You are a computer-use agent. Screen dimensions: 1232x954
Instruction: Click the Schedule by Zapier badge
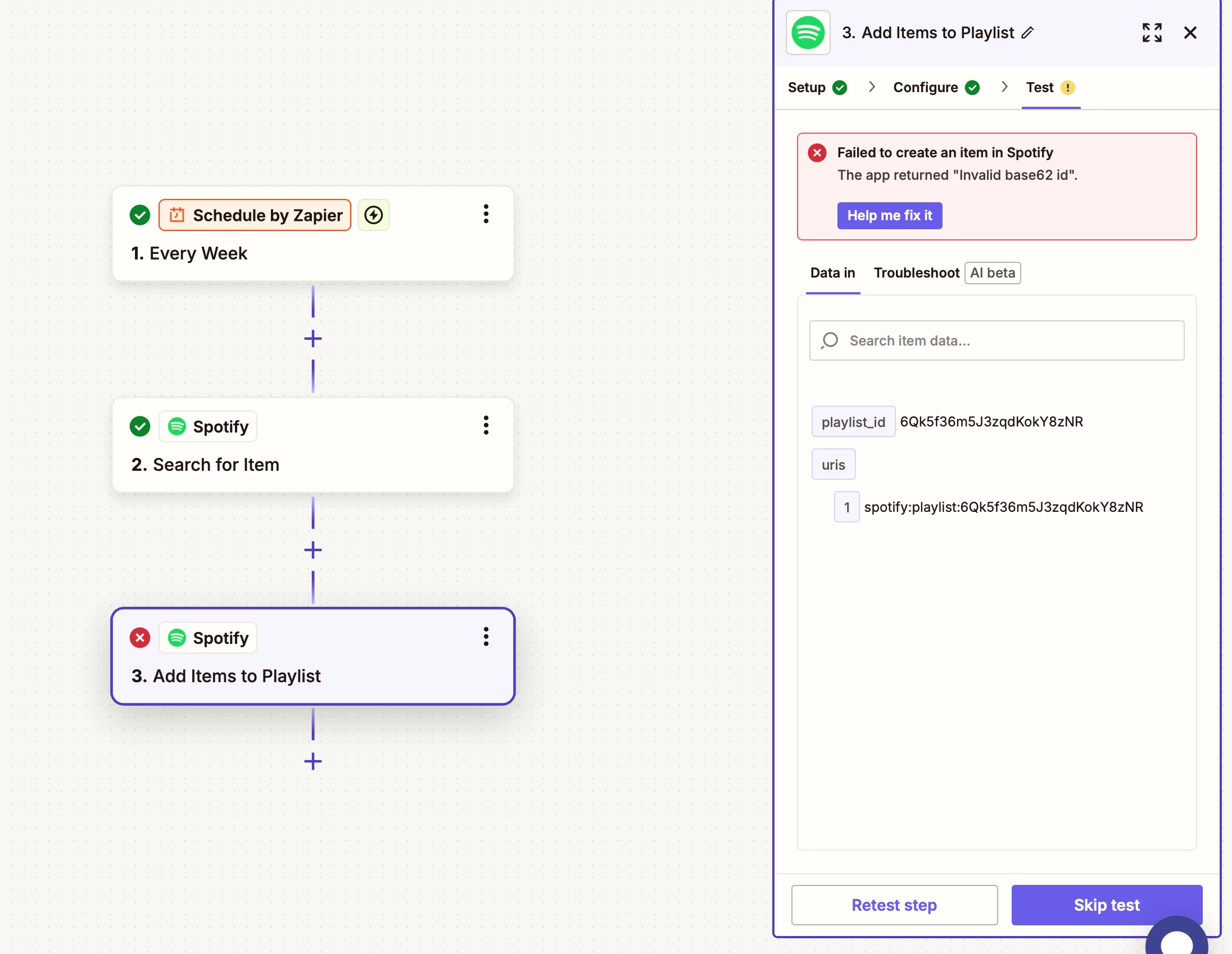255,215
